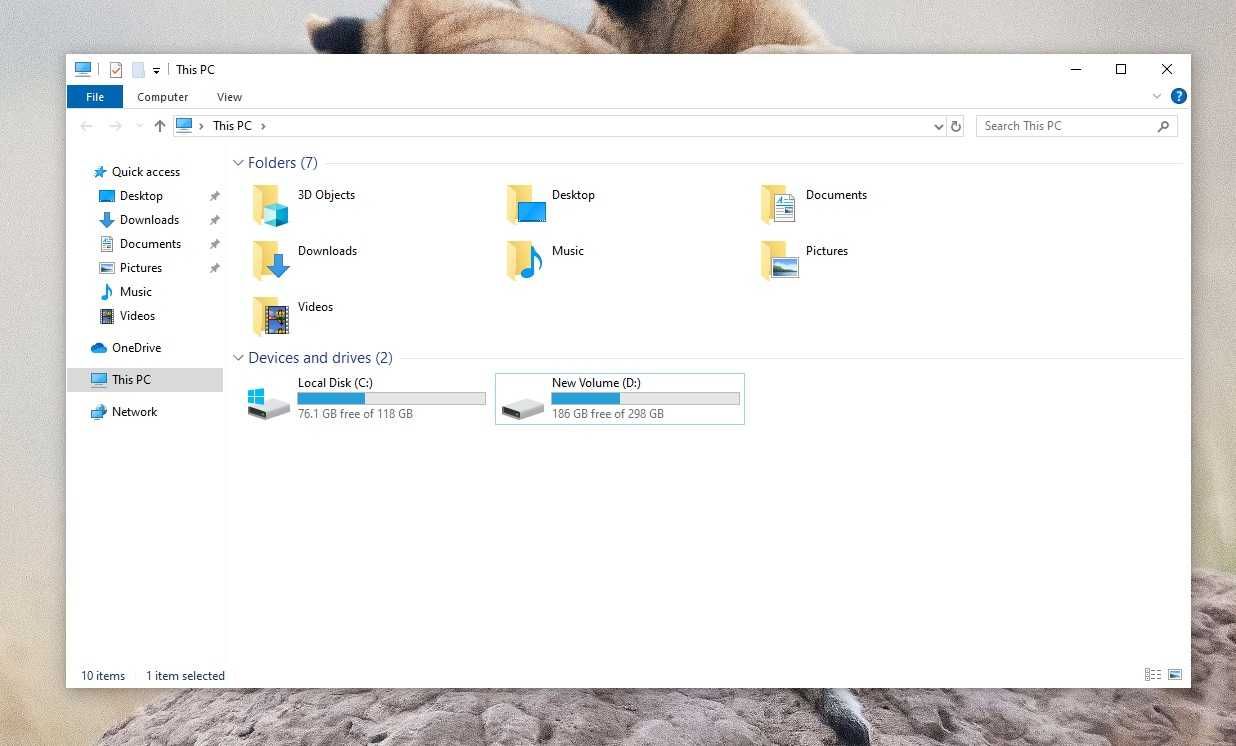1236x746 pixels.
Task: Unpin Pictures using its pin icon
Action: tap(214, 268)
